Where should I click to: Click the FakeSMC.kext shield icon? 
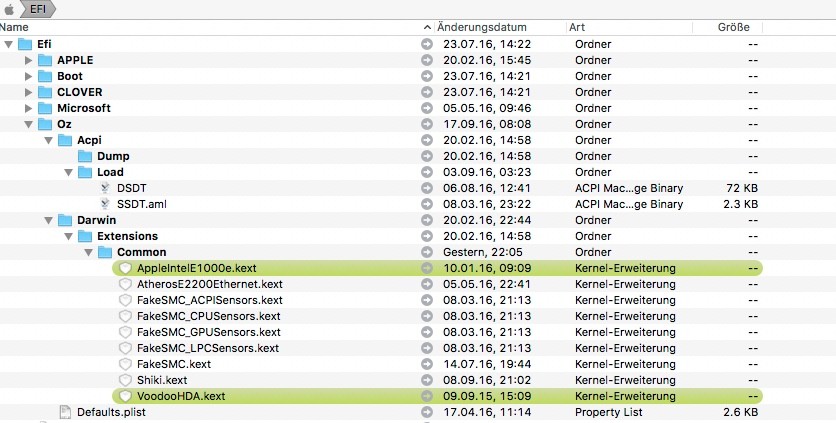125,364
